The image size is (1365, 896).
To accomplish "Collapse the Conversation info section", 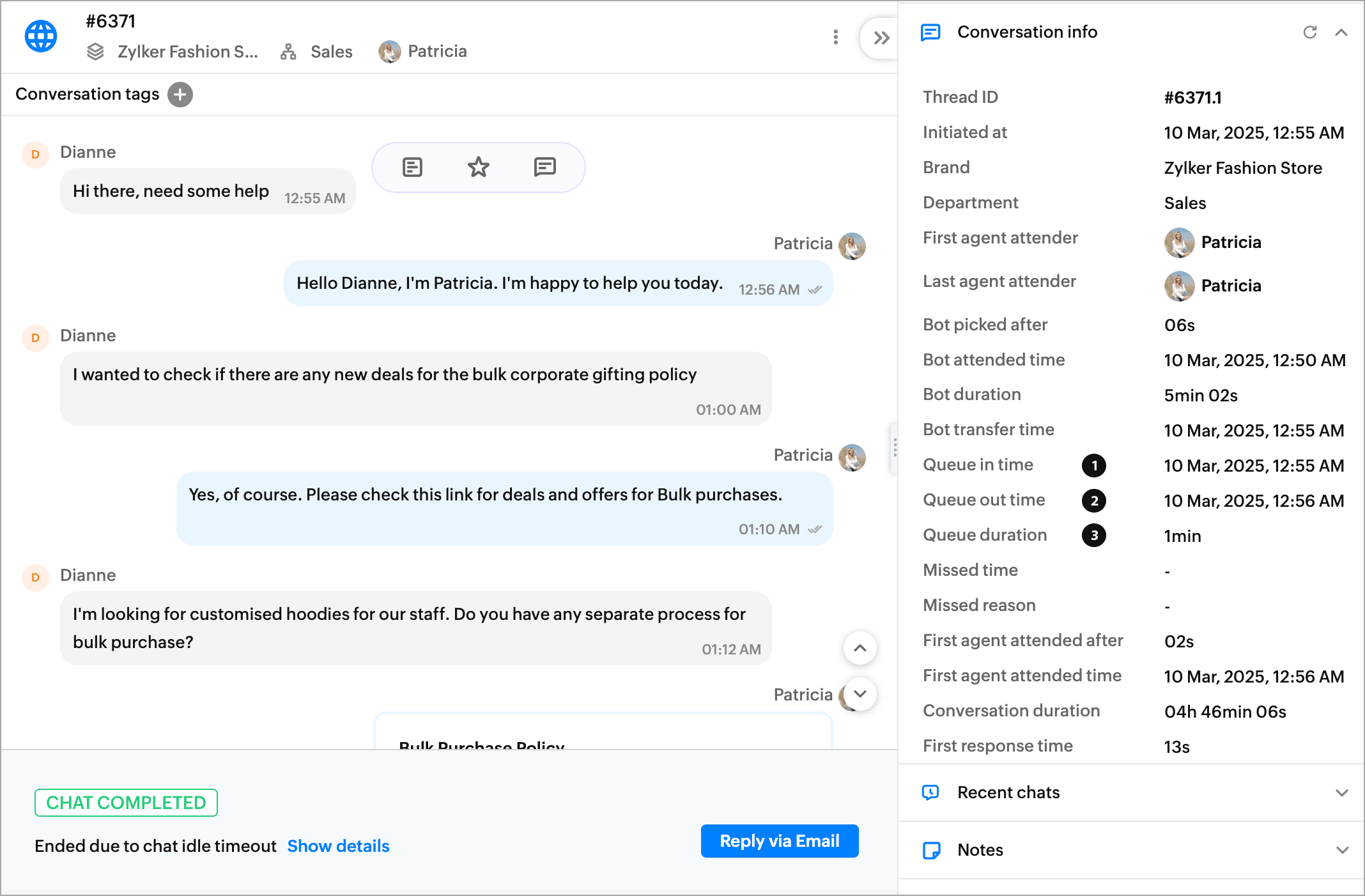I will click(1341, 32).
